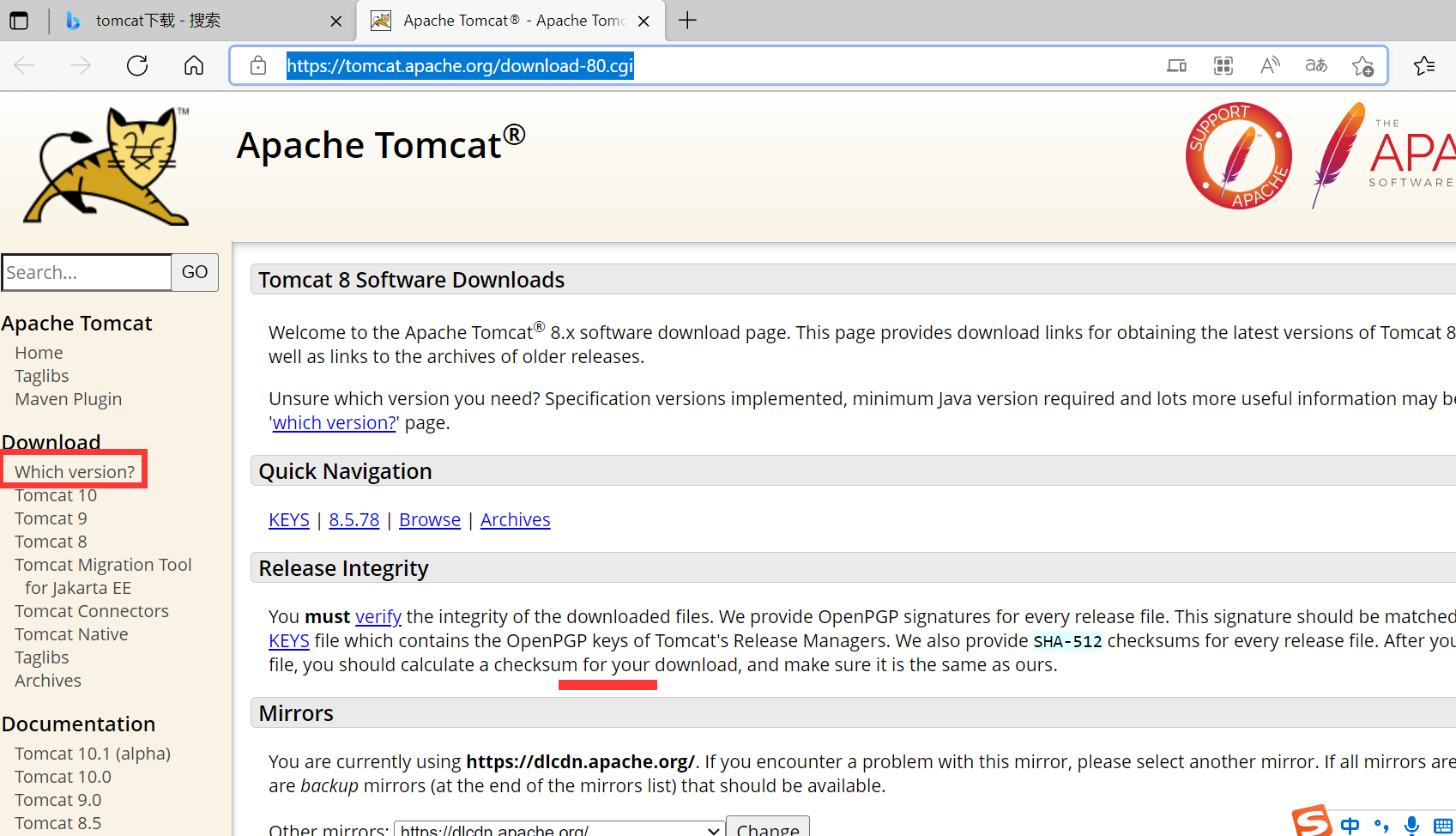Open KEYS link in Release Integrity text
This screenshot has width=1456, height=836.
click(289, 641)
